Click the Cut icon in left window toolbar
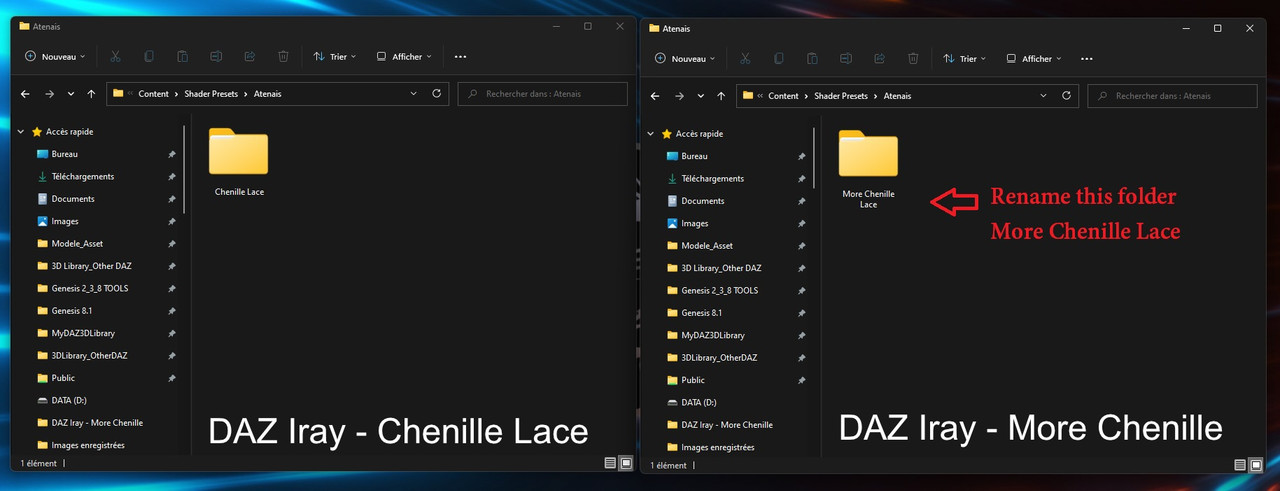1280x491 pixels. [115, 57]
